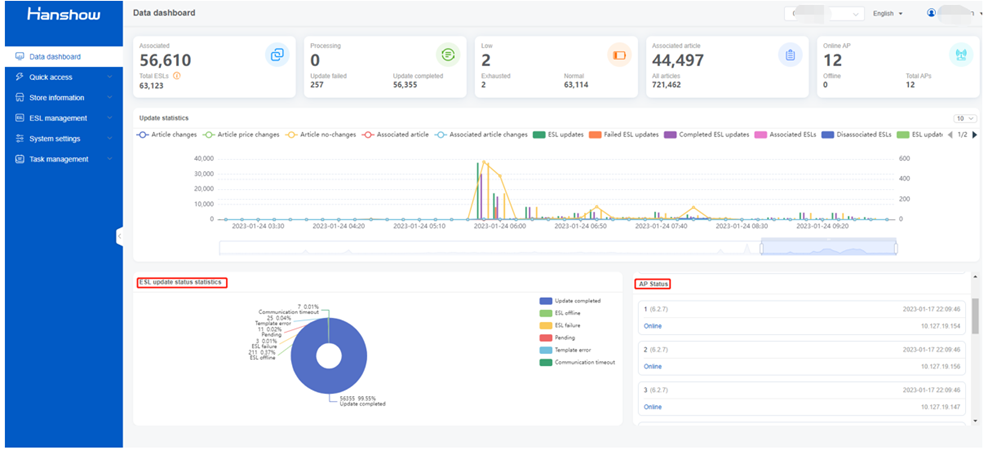The height and width of the screenshot is (459, 988).
Task: Click the ESL management label icon
Action: click(19, 118)
